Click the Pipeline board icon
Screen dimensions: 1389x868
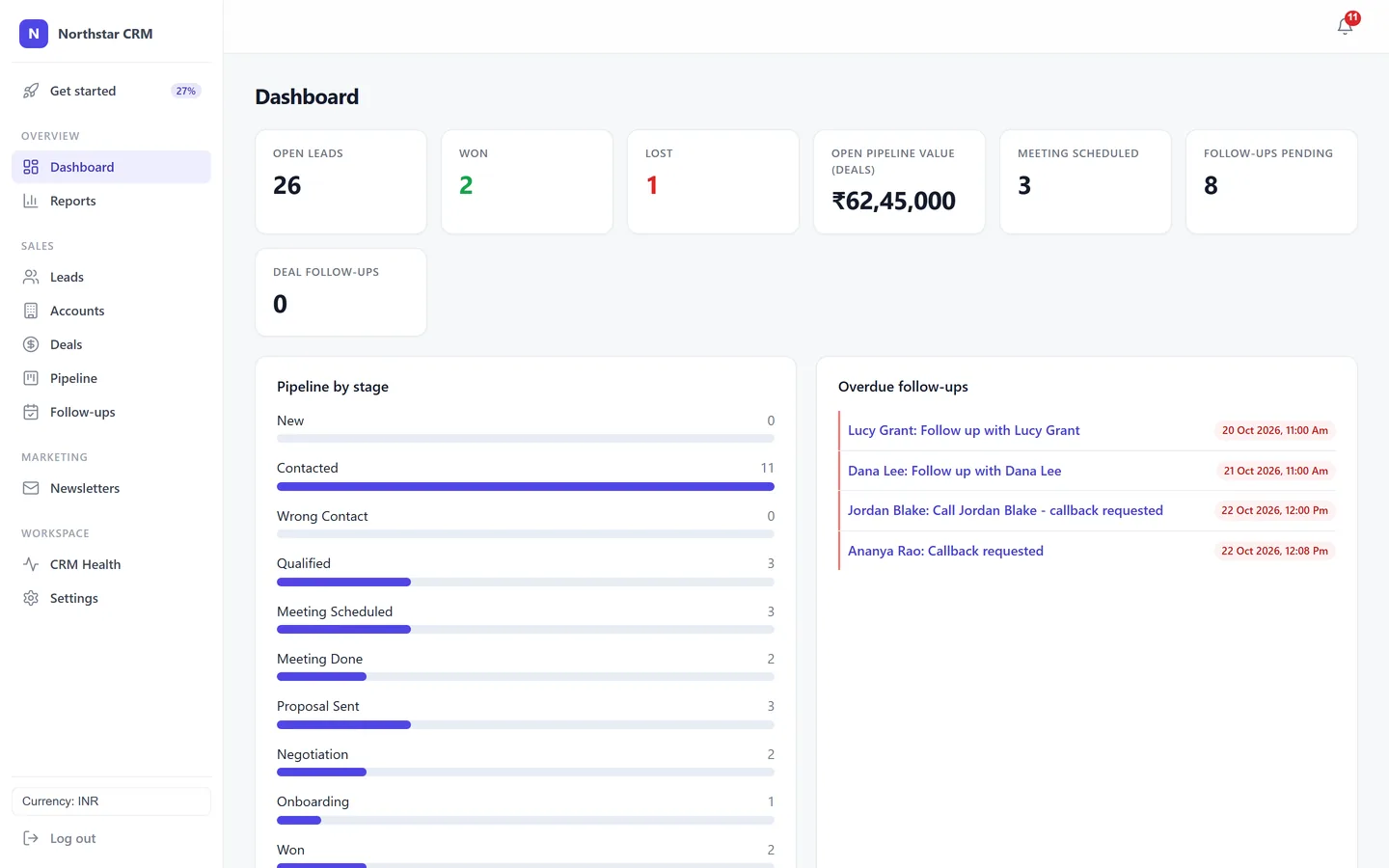pyautogui.click(x=31, y=378)
